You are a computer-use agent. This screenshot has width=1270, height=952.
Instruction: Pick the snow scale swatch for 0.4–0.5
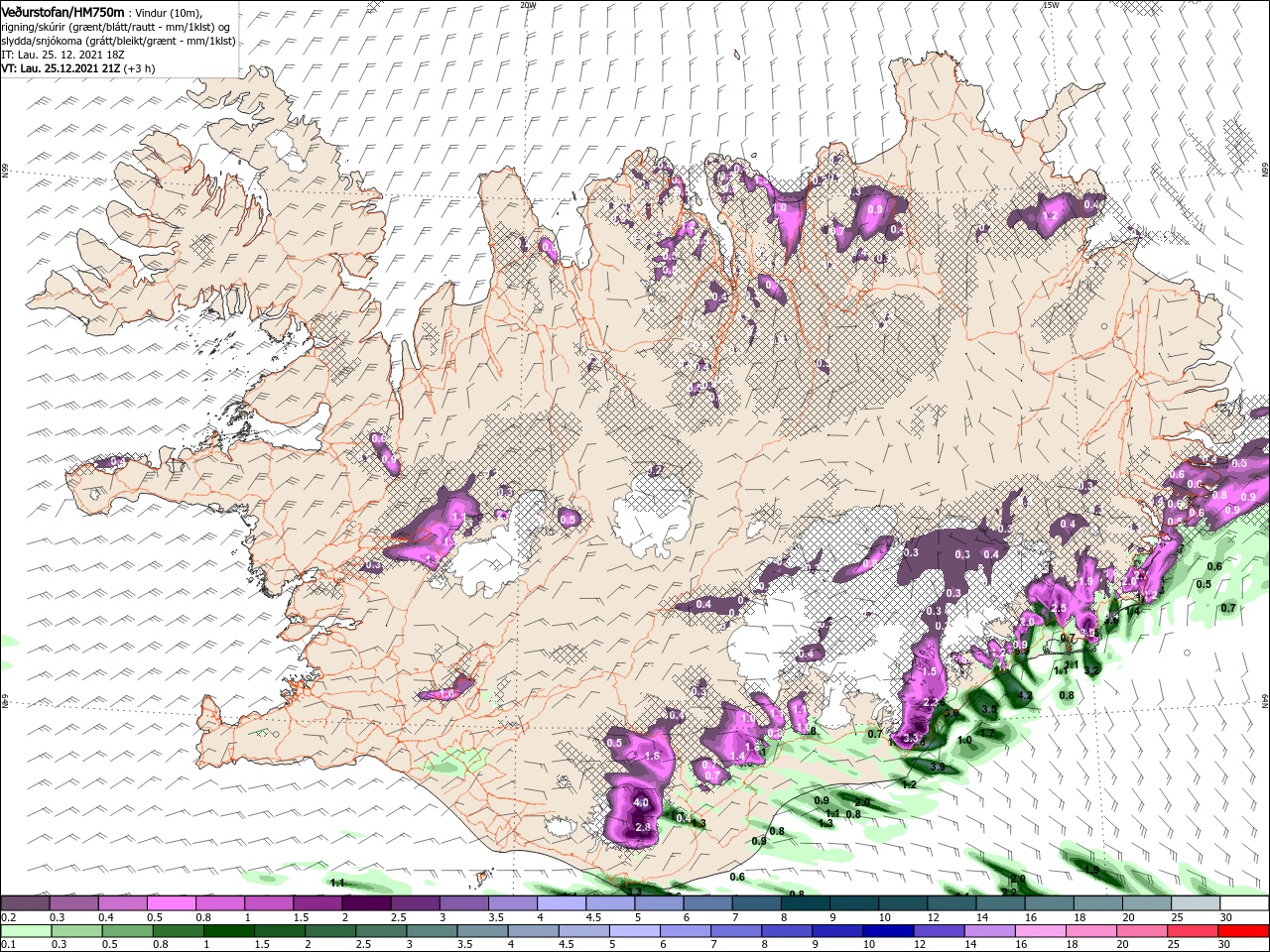[122, 904]
